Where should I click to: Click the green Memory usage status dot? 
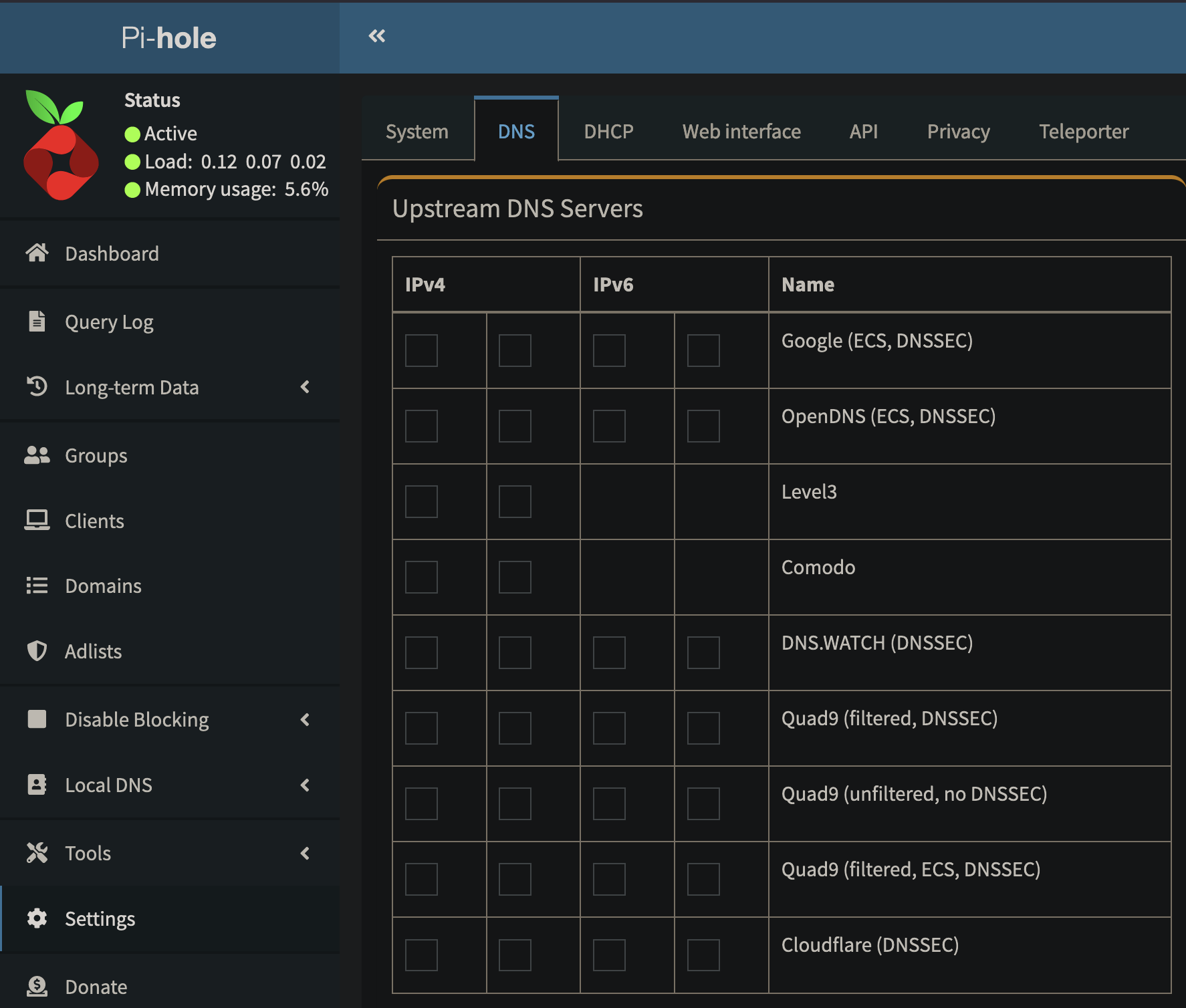pos(132,190)
